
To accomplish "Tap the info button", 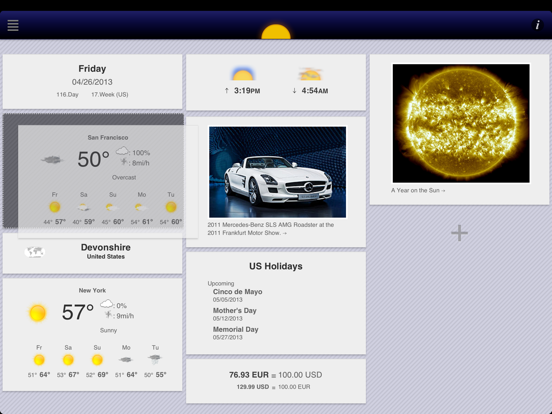I will (537, 25).
